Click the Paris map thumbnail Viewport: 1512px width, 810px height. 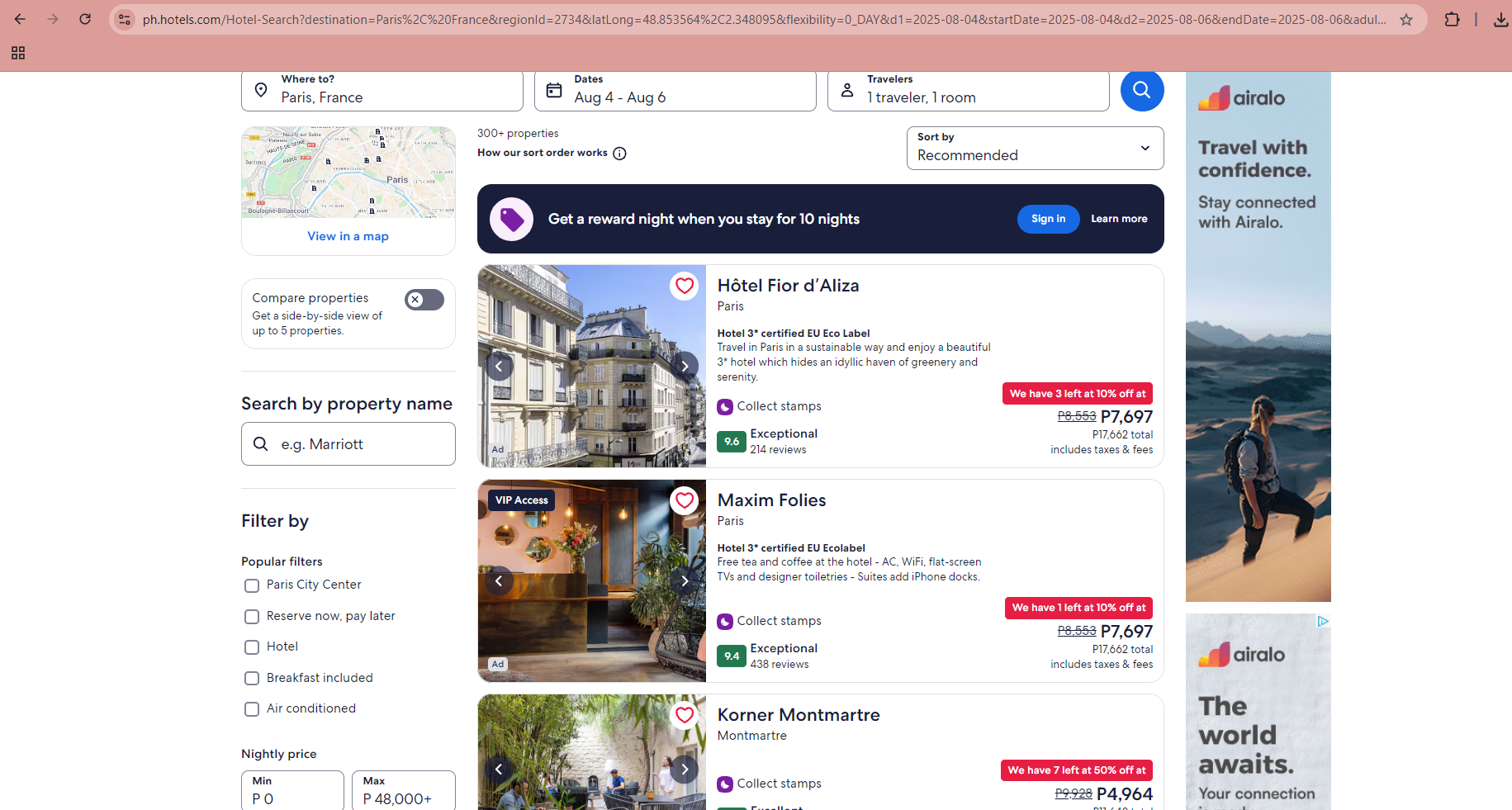348,173
